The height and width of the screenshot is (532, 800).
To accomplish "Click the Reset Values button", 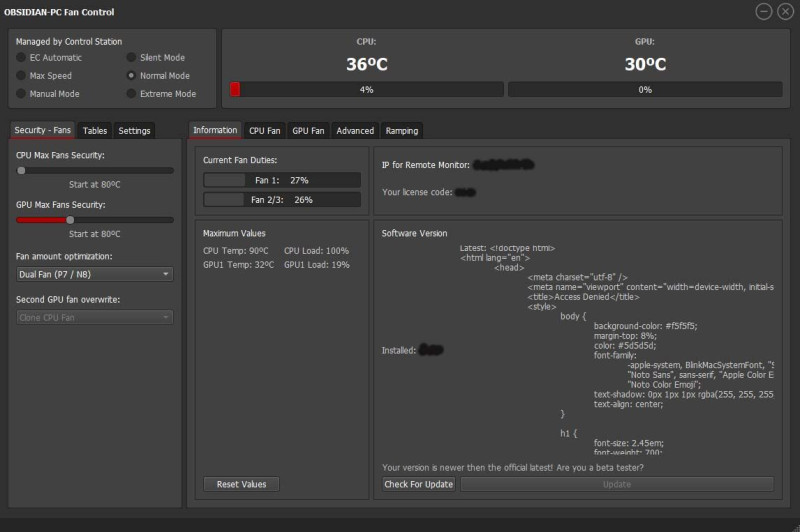I will (x=241, y=484).
